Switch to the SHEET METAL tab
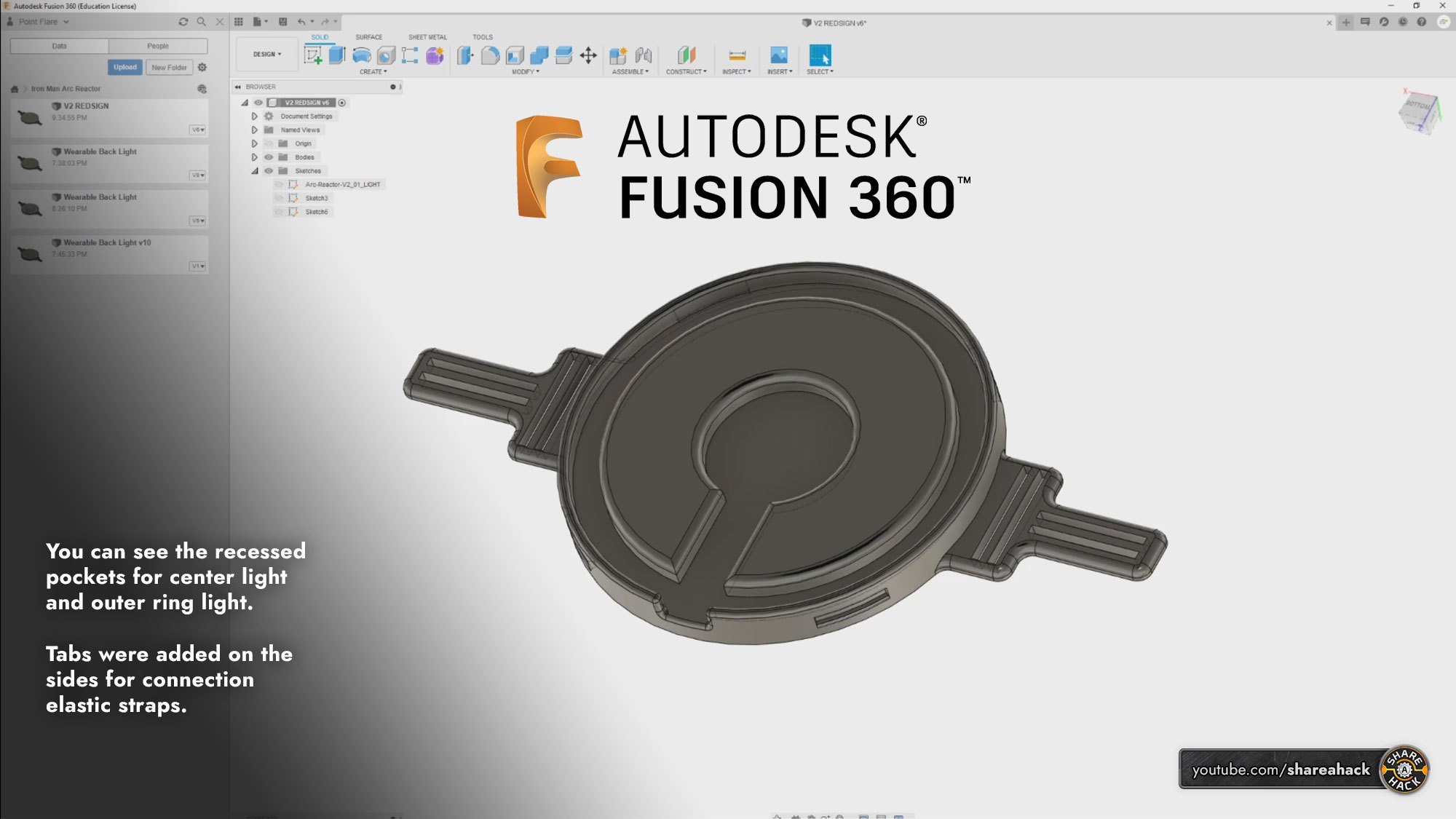 point(427,37)
